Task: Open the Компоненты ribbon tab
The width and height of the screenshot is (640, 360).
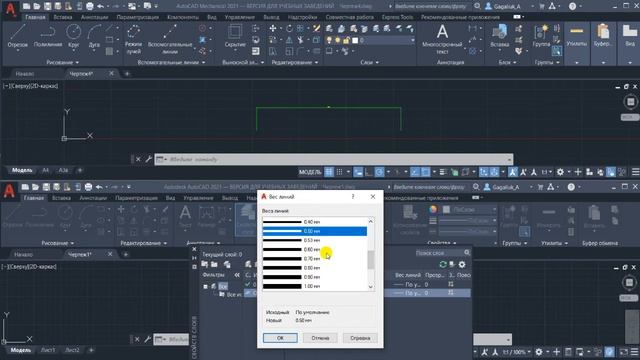Action: pyautogui.click(x=183, y=17)
